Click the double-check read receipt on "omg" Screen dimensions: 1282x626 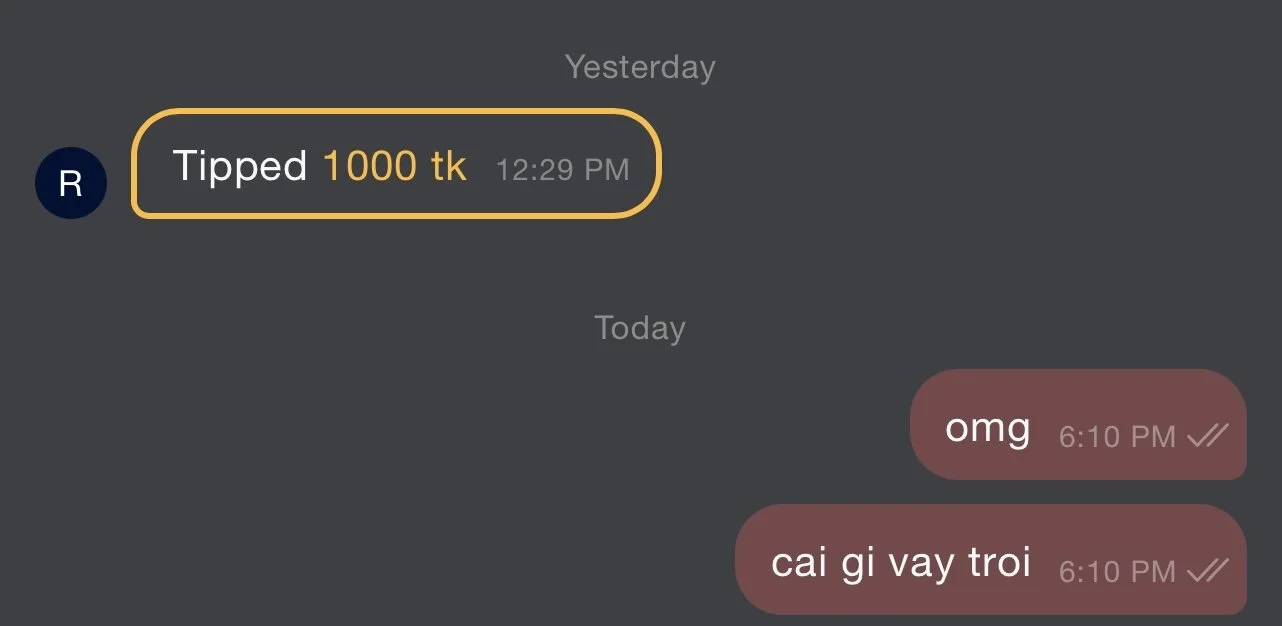[x=1207, y=436]
